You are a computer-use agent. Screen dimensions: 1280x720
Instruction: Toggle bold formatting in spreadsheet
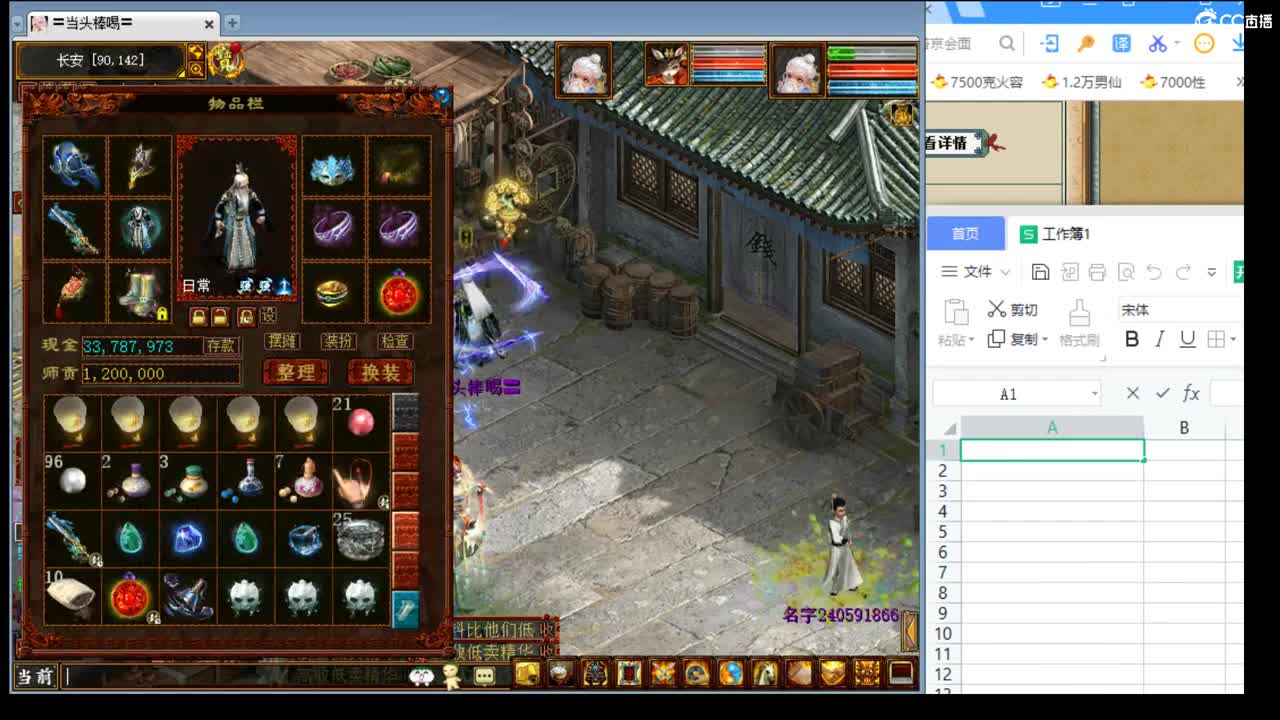tap(1132, 339)
